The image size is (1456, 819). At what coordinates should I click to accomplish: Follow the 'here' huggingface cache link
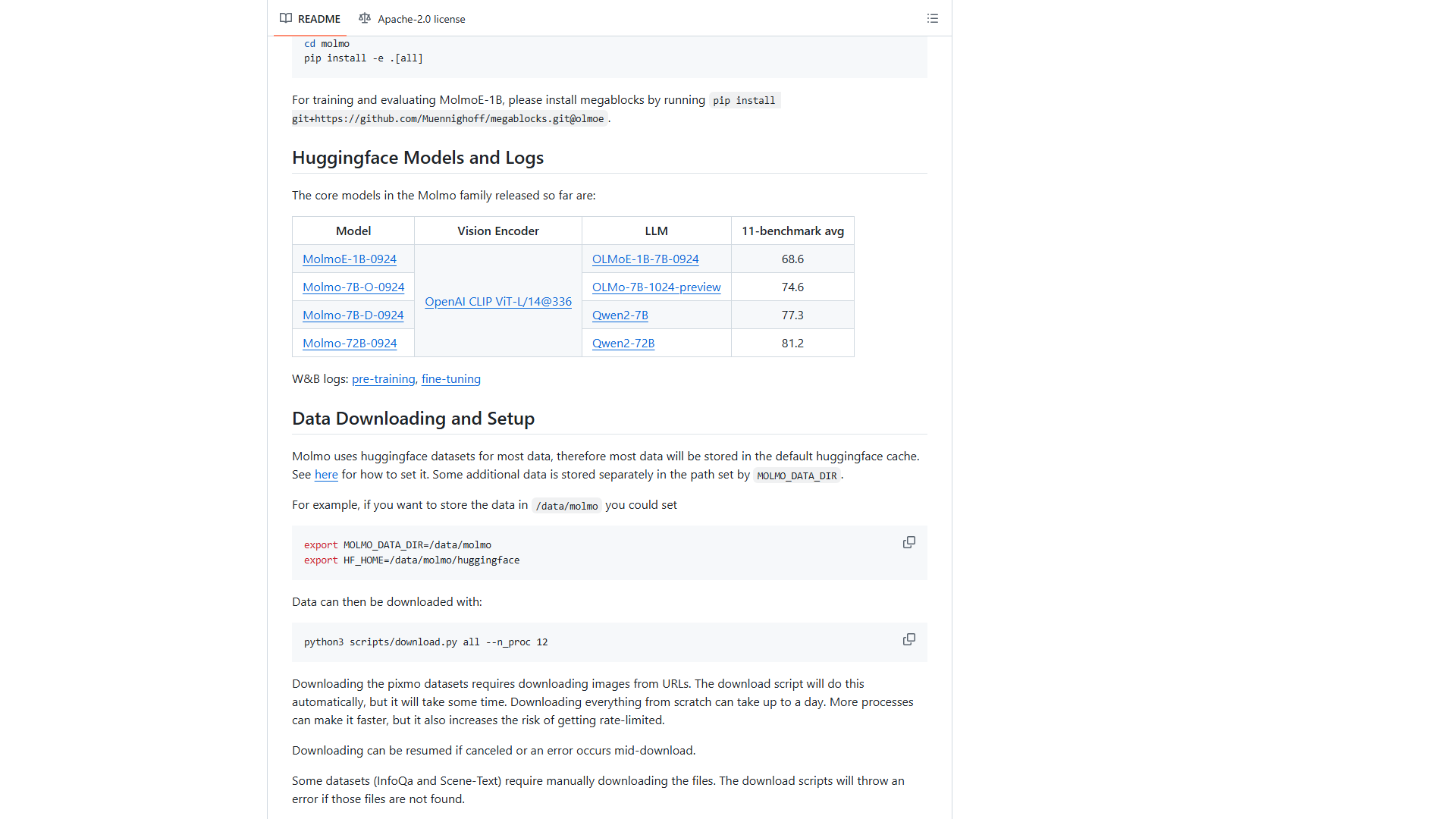pyautogui.click(x=326, y=474)
